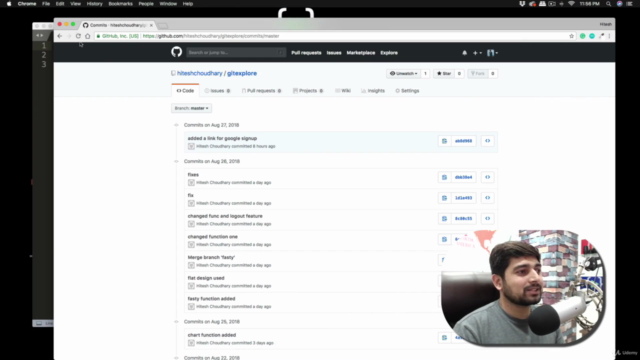Open "Merge branch 'fasty'" commit
The width and height of the screenshot is (640, 360).
click(x=211, y=258)
